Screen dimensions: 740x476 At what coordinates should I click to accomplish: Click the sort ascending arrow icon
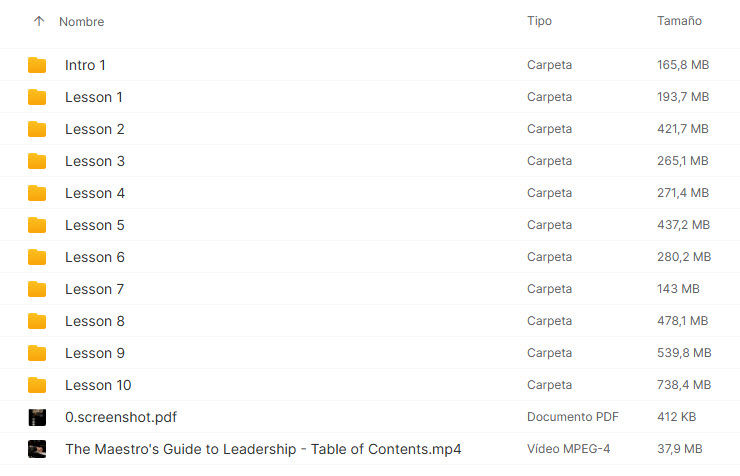pyautogui.click(x=39, y=21)
